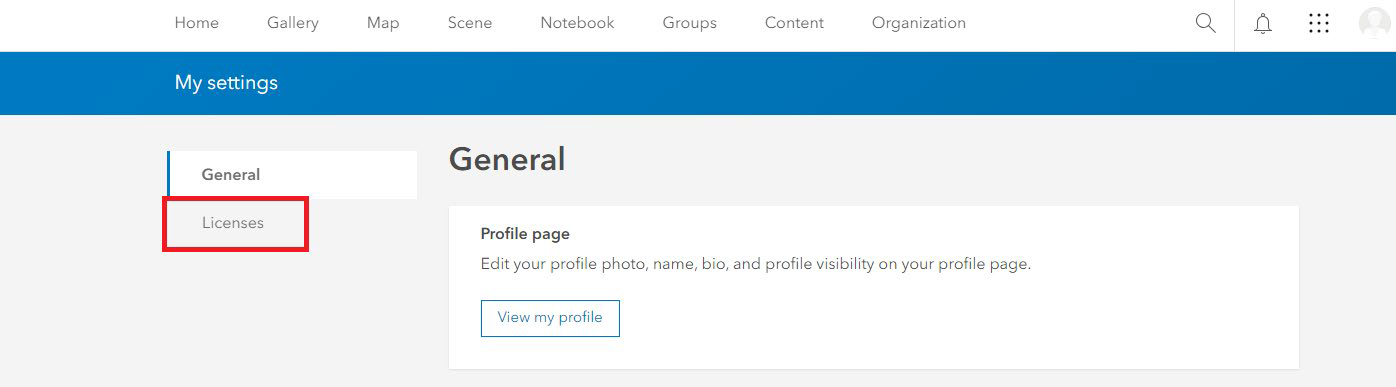Screen dimensions: 1396x387
Task: Click the profile description text
Action: click(756, 265)
